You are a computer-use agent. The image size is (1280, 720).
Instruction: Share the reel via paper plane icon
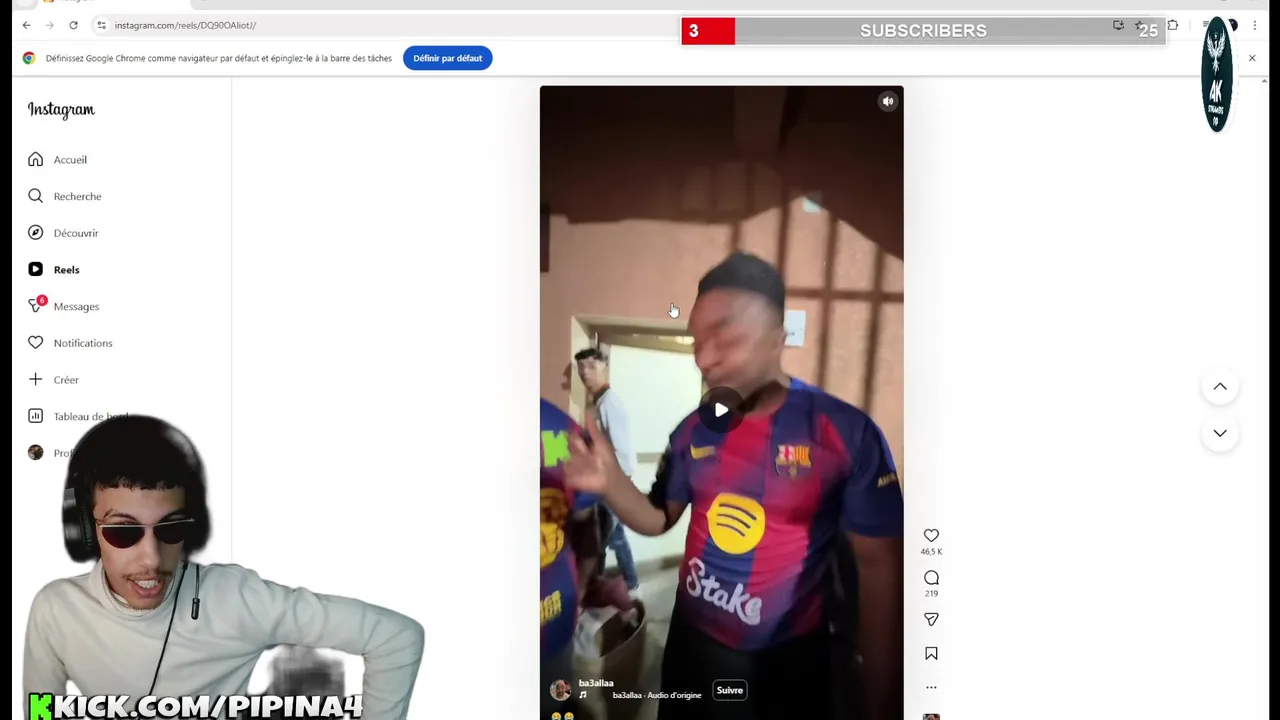pyautogui.click(x=931, y=620)
